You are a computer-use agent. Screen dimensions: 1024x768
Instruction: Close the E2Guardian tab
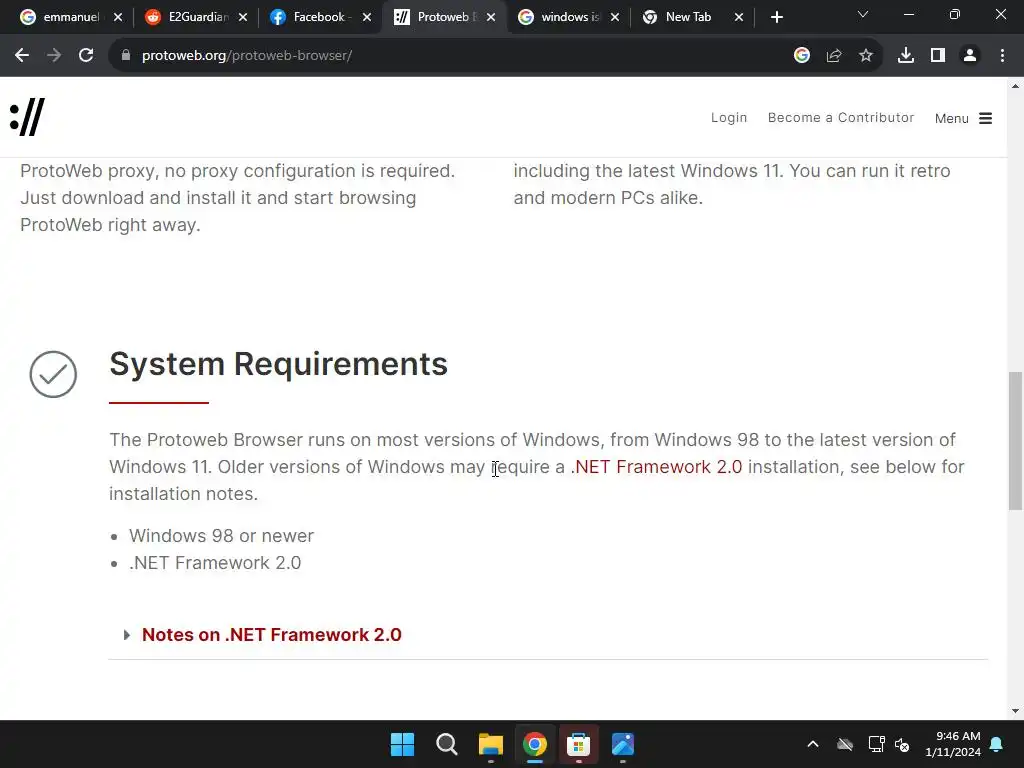(x=242, y=18)
